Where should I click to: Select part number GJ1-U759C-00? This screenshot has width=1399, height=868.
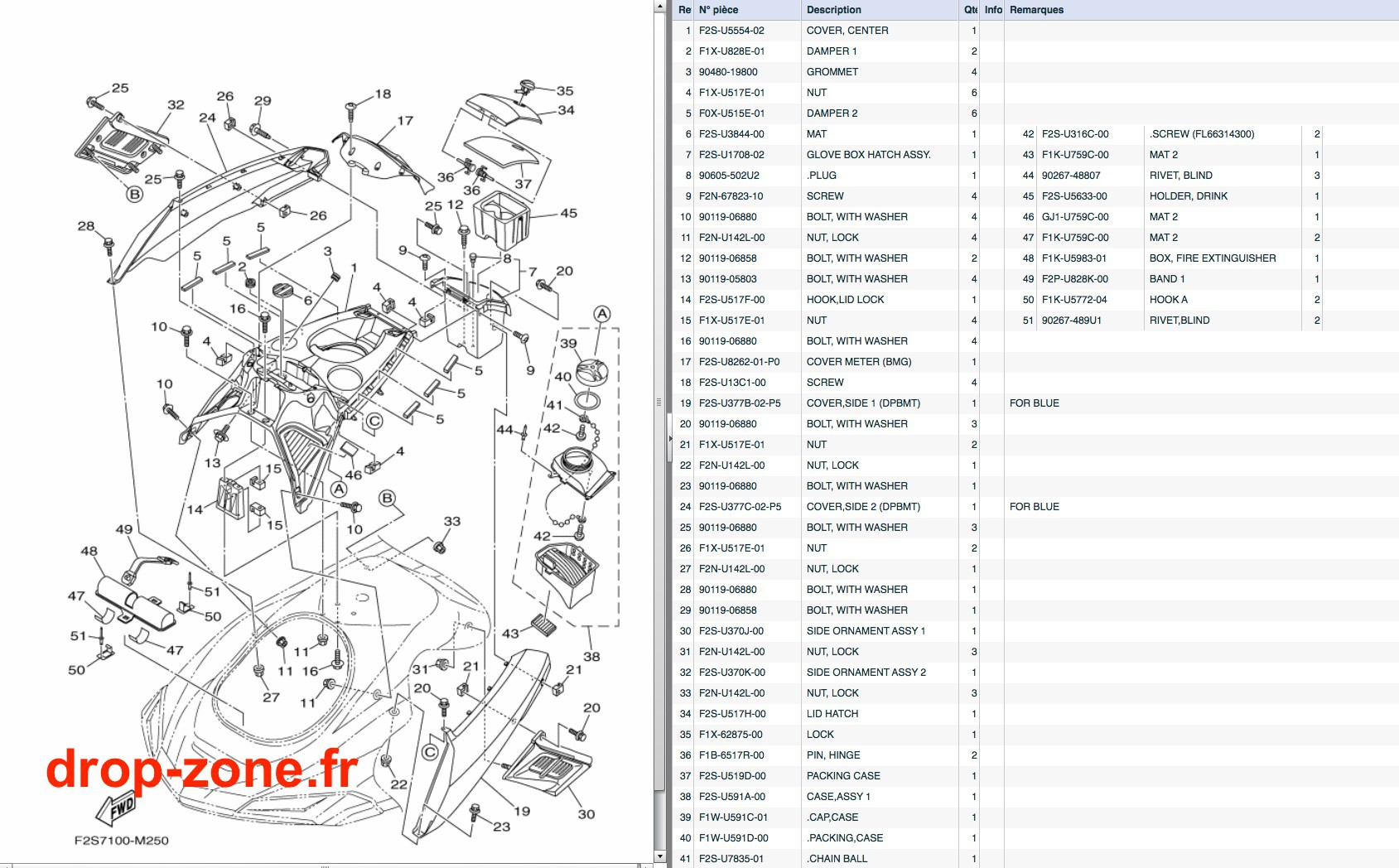point(1075,217)
